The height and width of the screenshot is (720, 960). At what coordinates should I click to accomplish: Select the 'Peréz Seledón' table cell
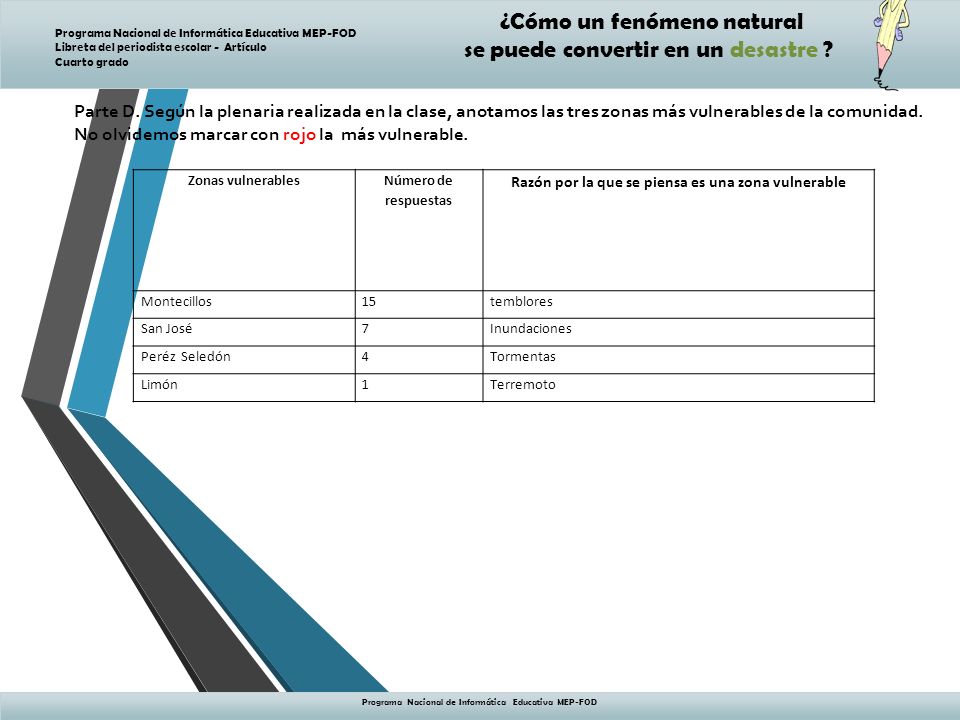click(x=244, y=360)
